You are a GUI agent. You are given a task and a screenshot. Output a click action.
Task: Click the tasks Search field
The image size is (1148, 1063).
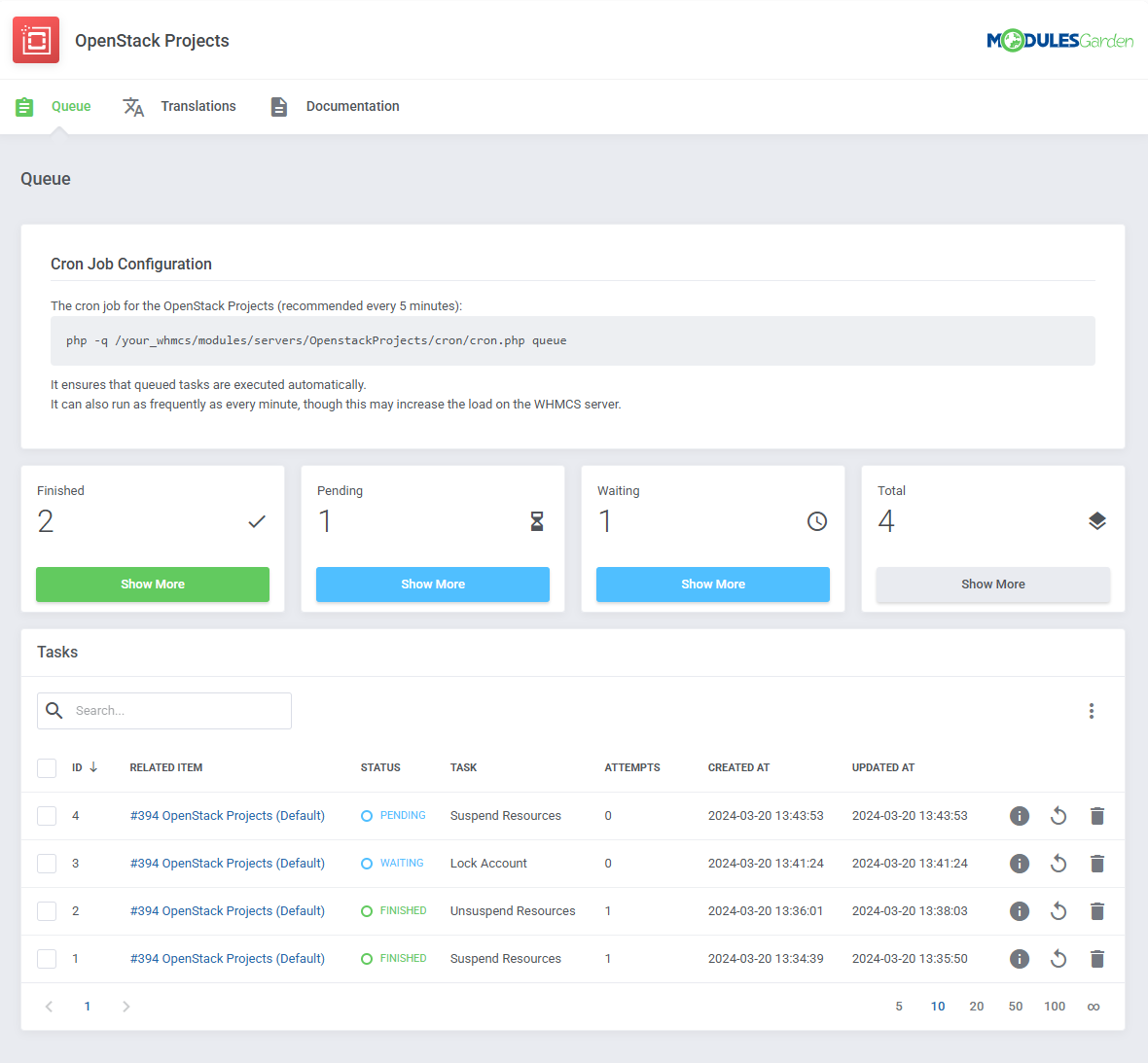tap(164, 711)
